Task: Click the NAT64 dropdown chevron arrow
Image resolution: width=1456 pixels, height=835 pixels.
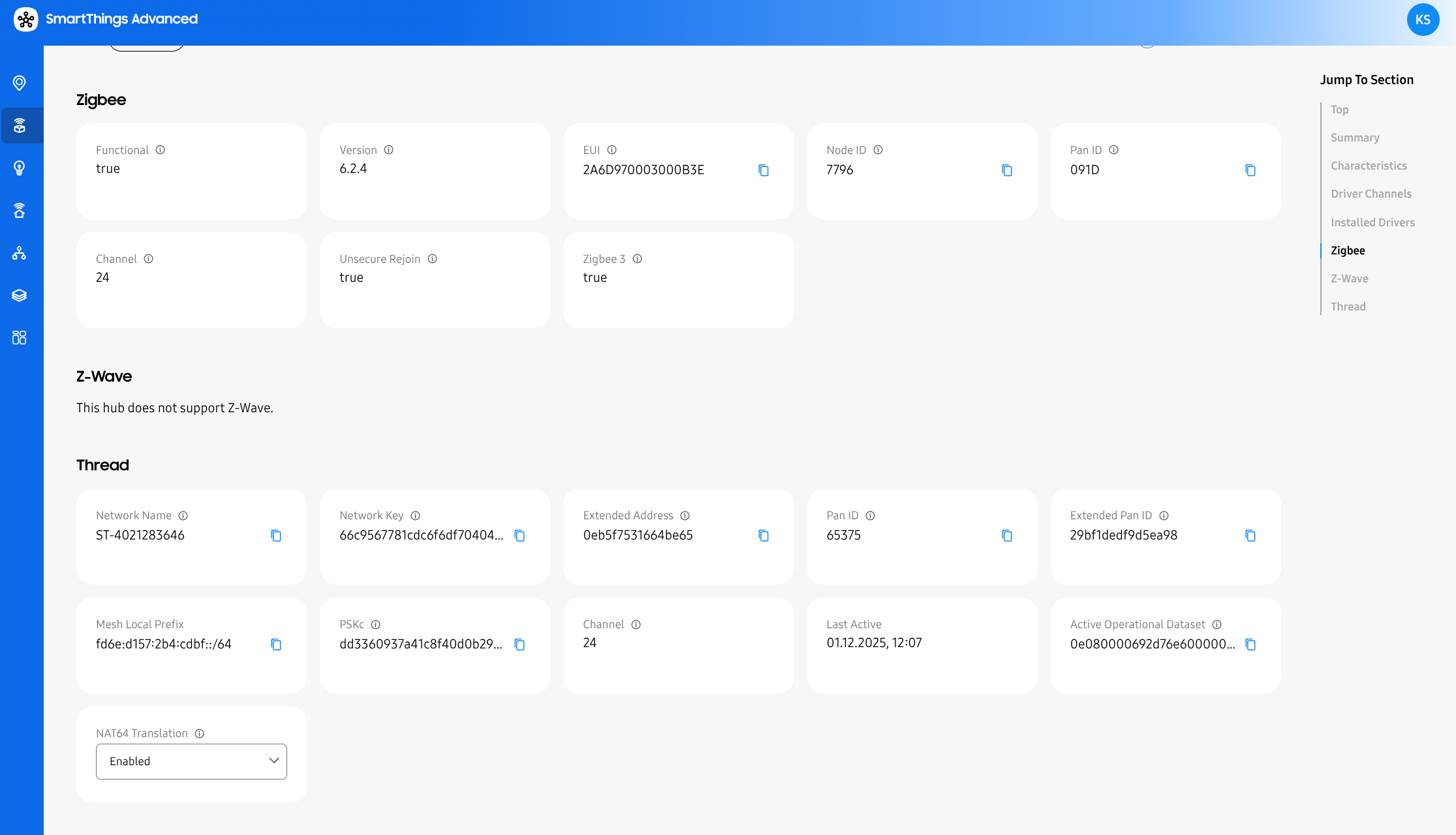Action: [x=273, y=761]
